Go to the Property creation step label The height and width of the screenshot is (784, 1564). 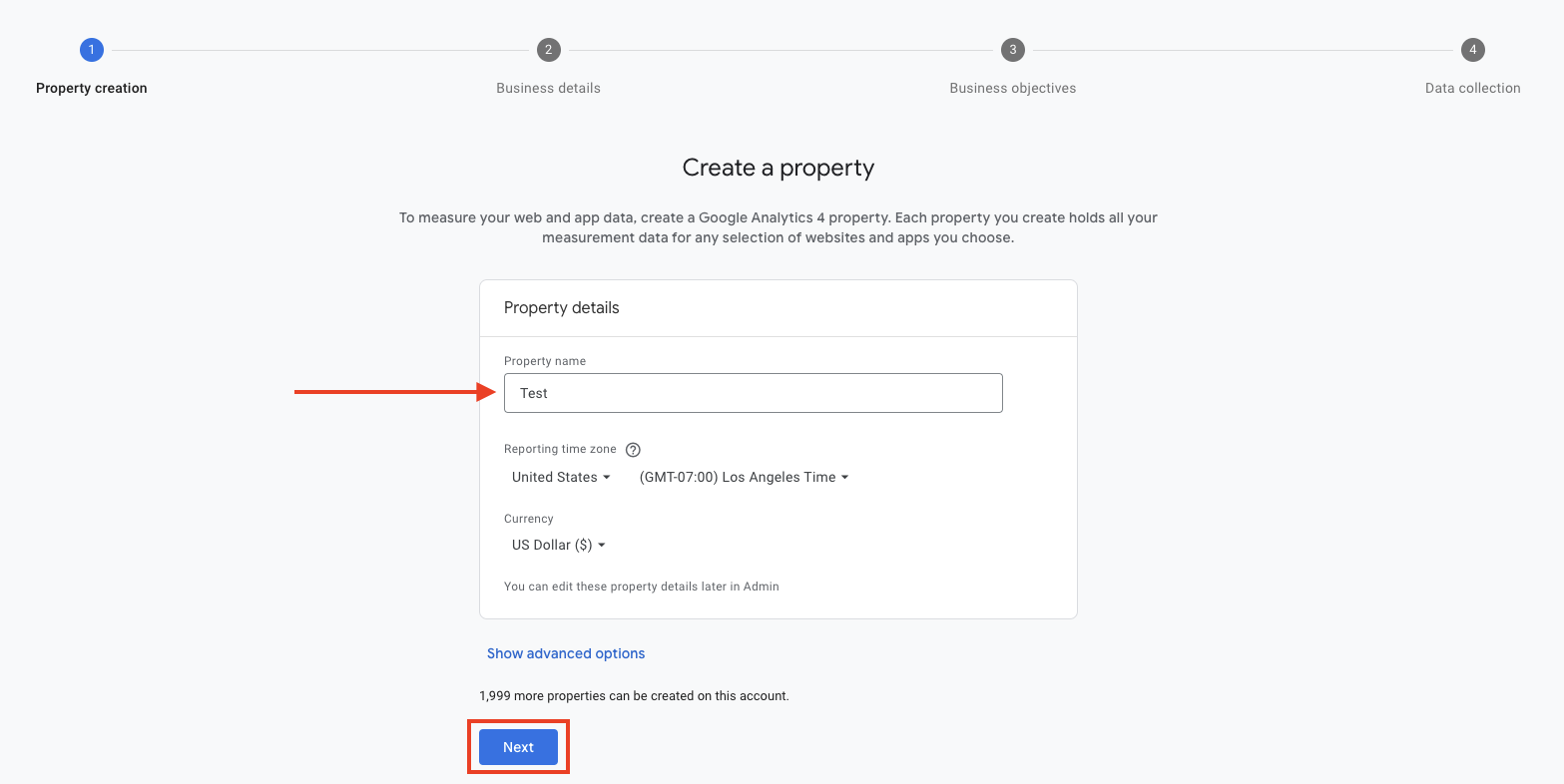tap(92, 88)
